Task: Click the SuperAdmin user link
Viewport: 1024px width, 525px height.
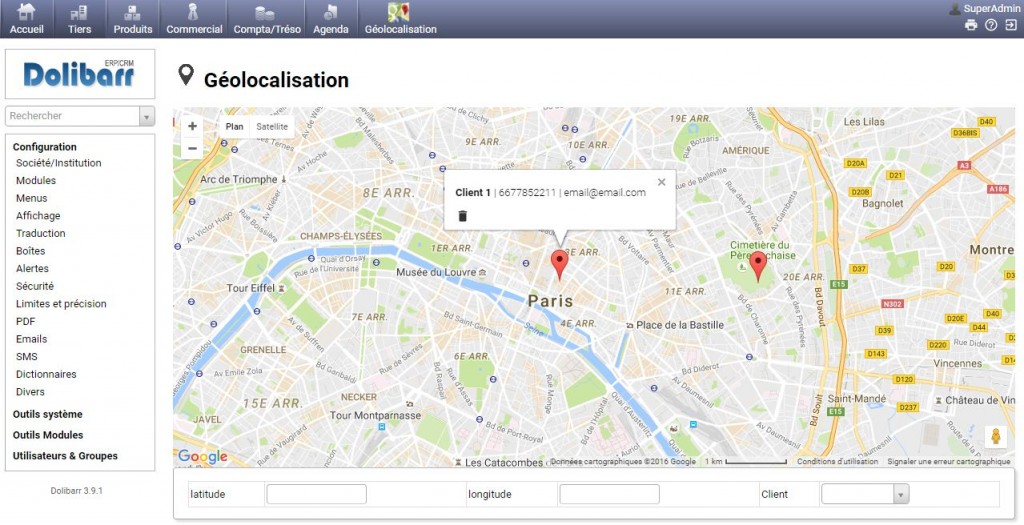Action: (x=990, y=8)
